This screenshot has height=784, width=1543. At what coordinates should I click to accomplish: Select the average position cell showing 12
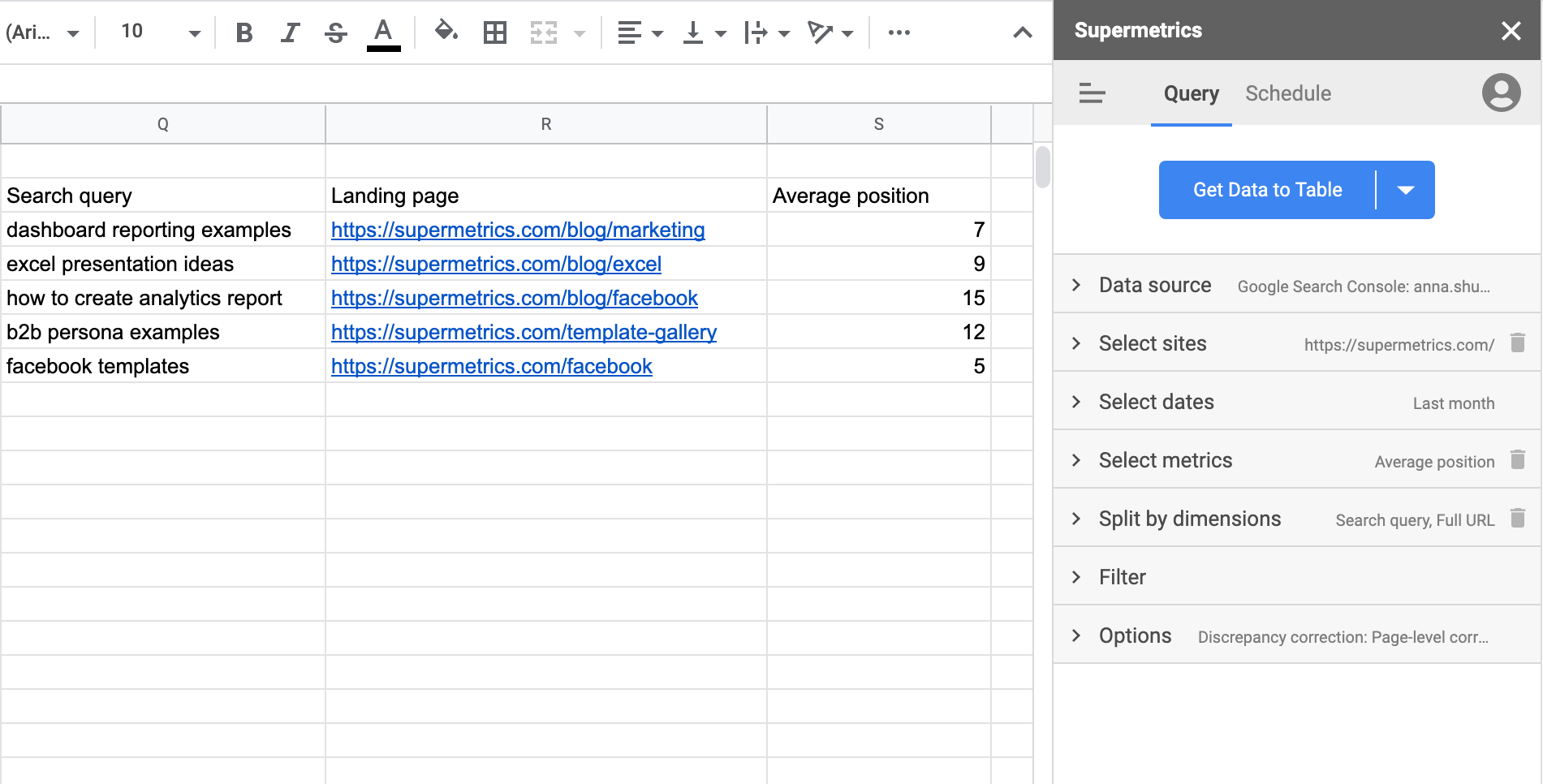coord(878,332)
